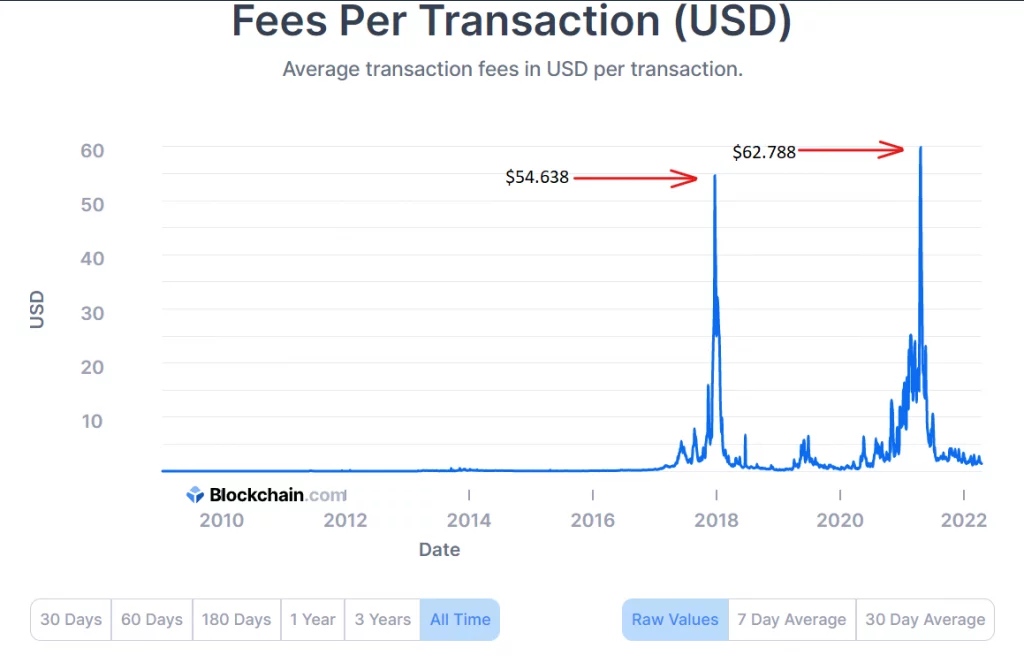1024x663 pixels.
Task: Select the 30 Days range
Action: pyautogui.click(x=71, y=619)
